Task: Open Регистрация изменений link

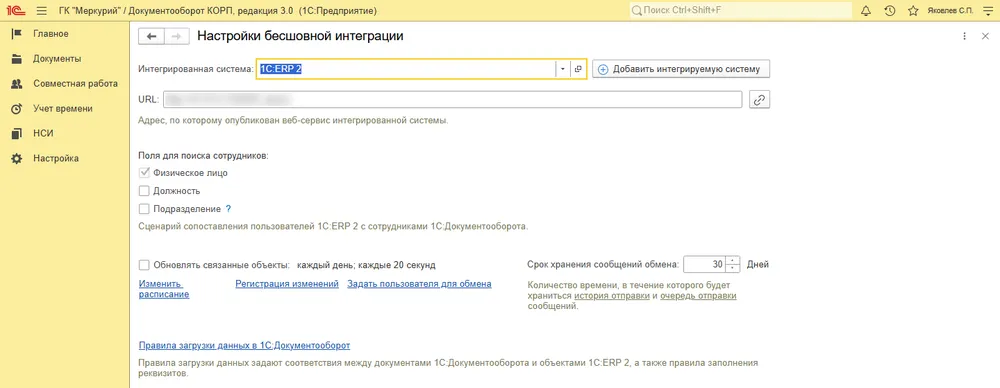Action: [287, 284]
